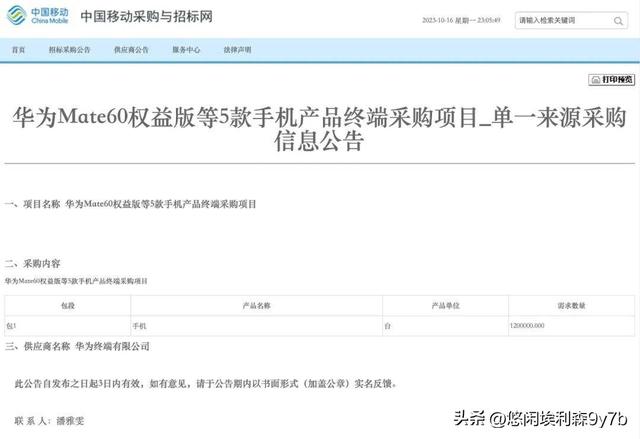Click the 华为Mate60权益版 announcement headline
Image resolution: width=640 pixels, height=439 pixels.
tap(319, 129)
